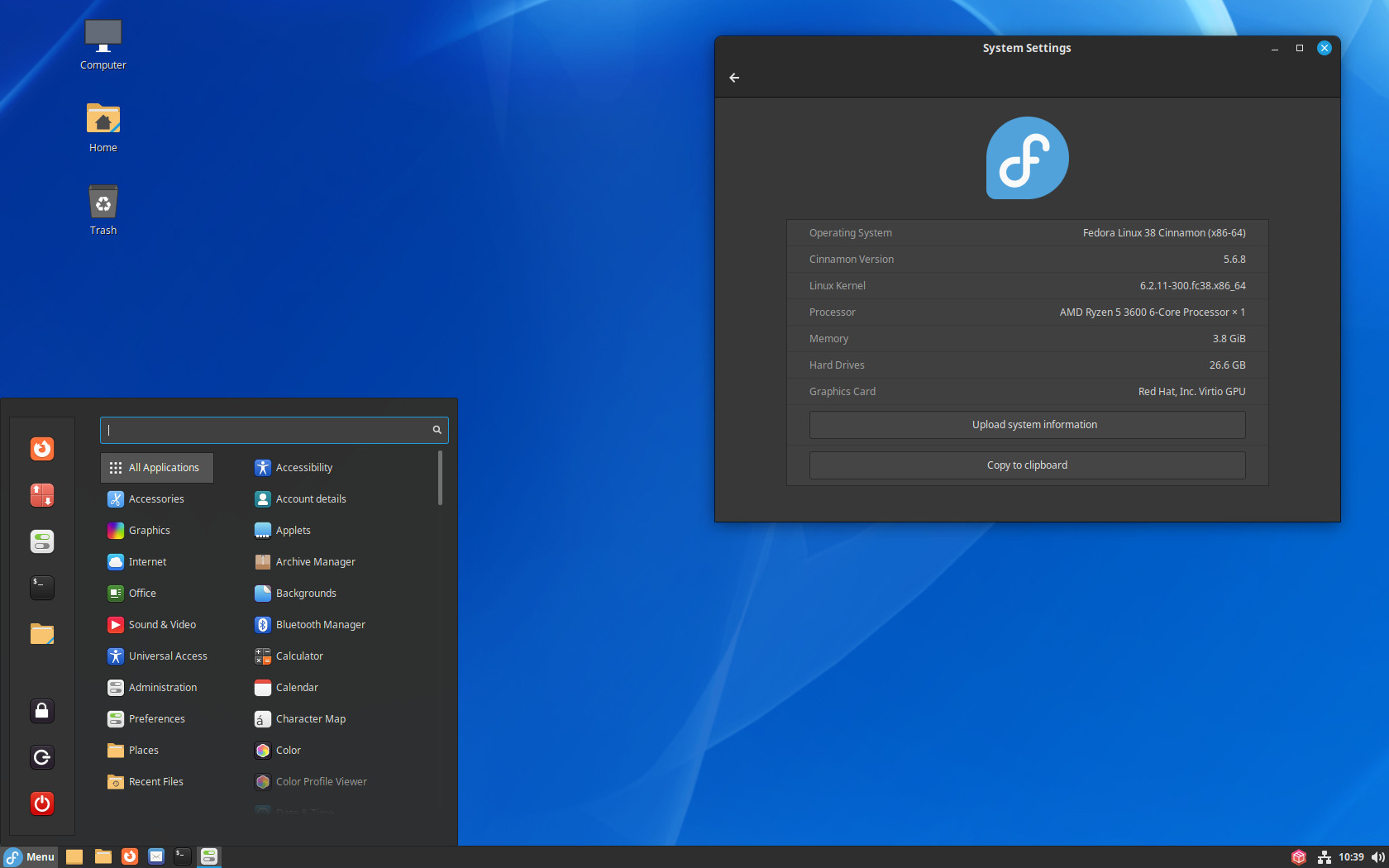1389x868 pixels.
Task: Open Backgrounds settings
Action: click(295, 594)
